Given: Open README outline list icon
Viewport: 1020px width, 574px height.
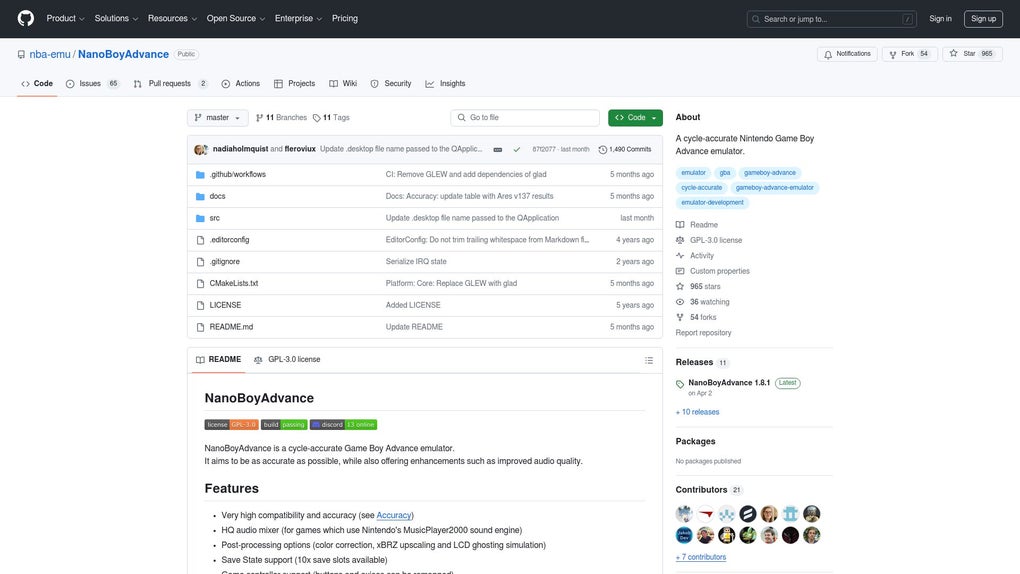Looking at the screenshot, I should click(649, 360).
